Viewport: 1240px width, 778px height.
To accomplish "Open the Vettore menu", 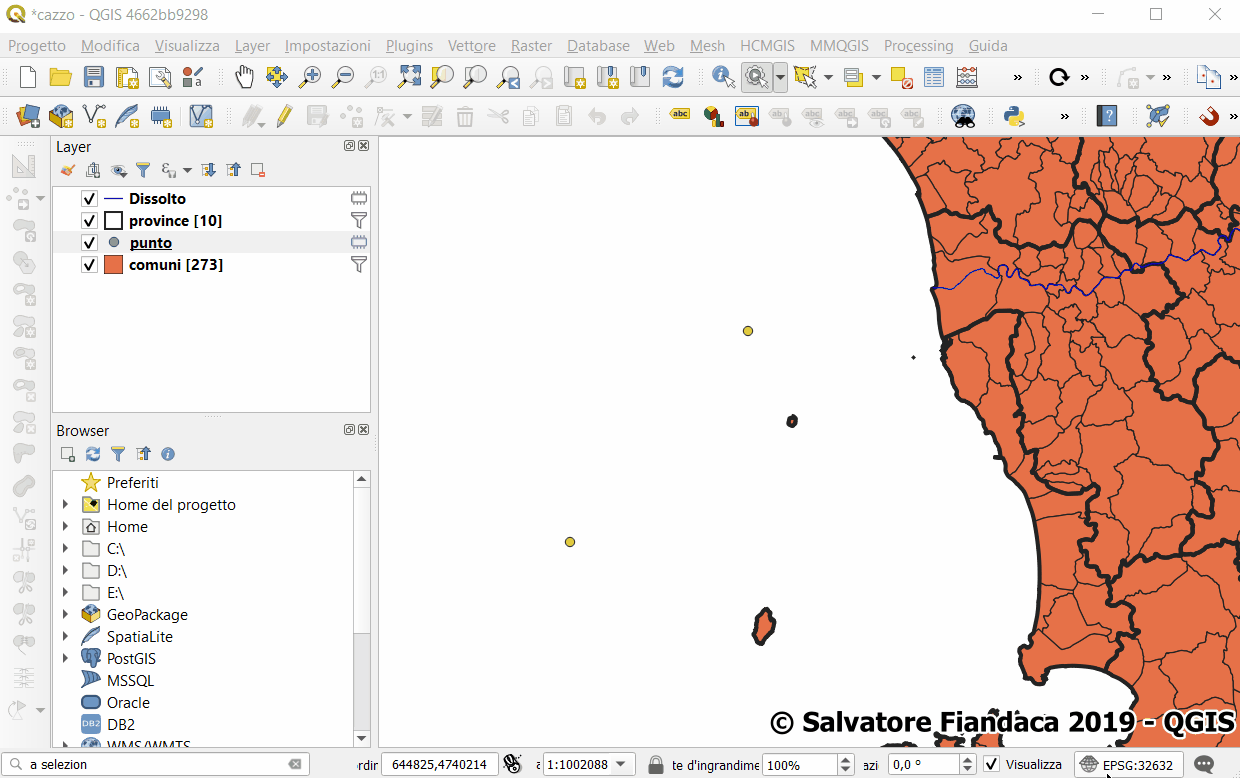I will tap(471, 46).
